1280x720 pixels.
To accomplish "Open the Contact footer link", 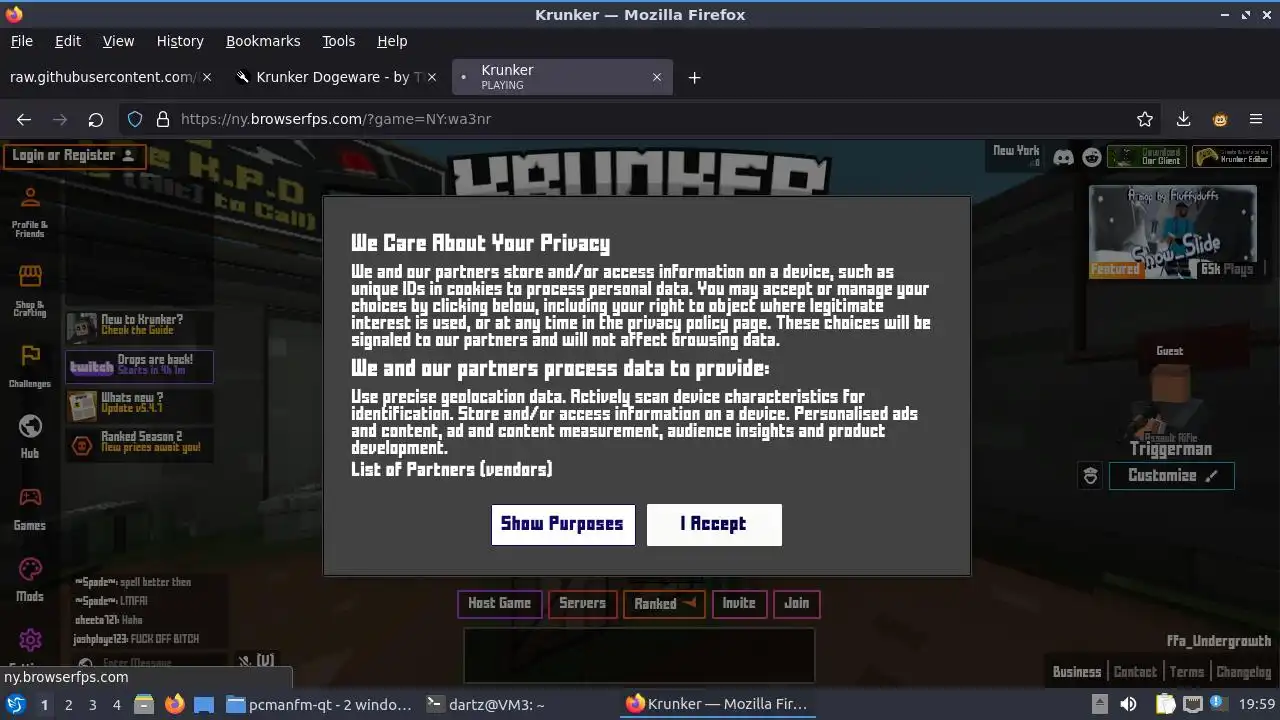I will click(x=1135, y=672).
